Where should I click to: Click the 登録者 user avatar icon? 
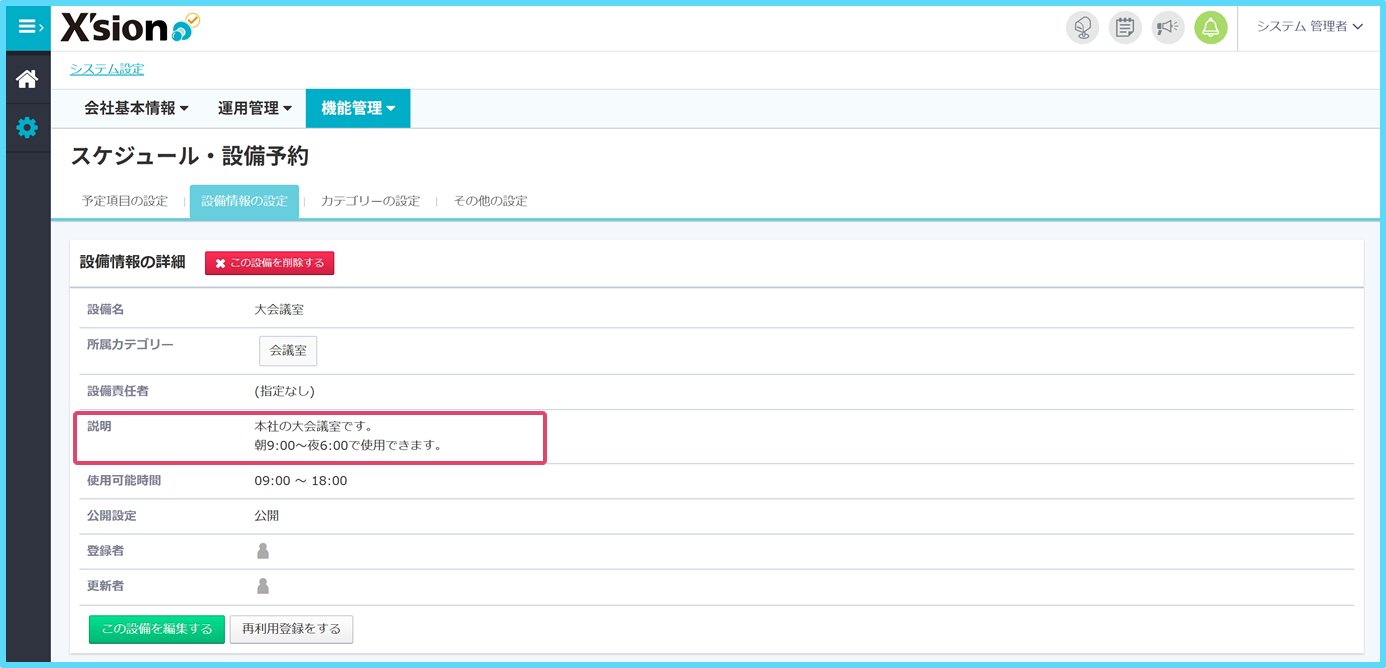pyautogui.click(x=263, y=551)
